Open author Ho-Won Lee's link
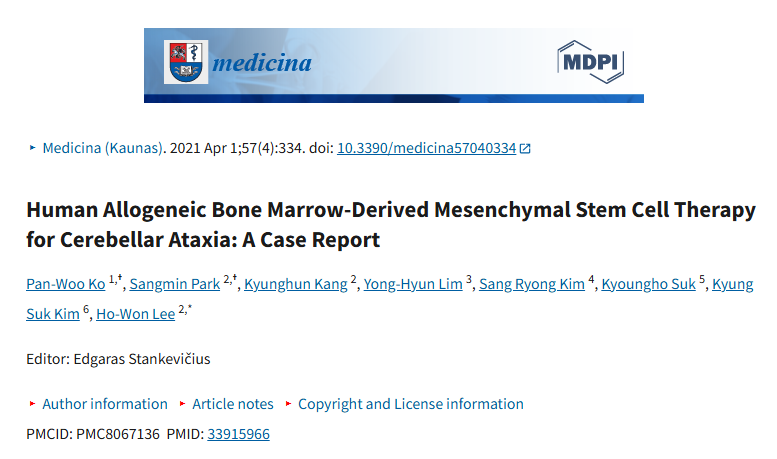The image size is (777, 459). point(135,314)
